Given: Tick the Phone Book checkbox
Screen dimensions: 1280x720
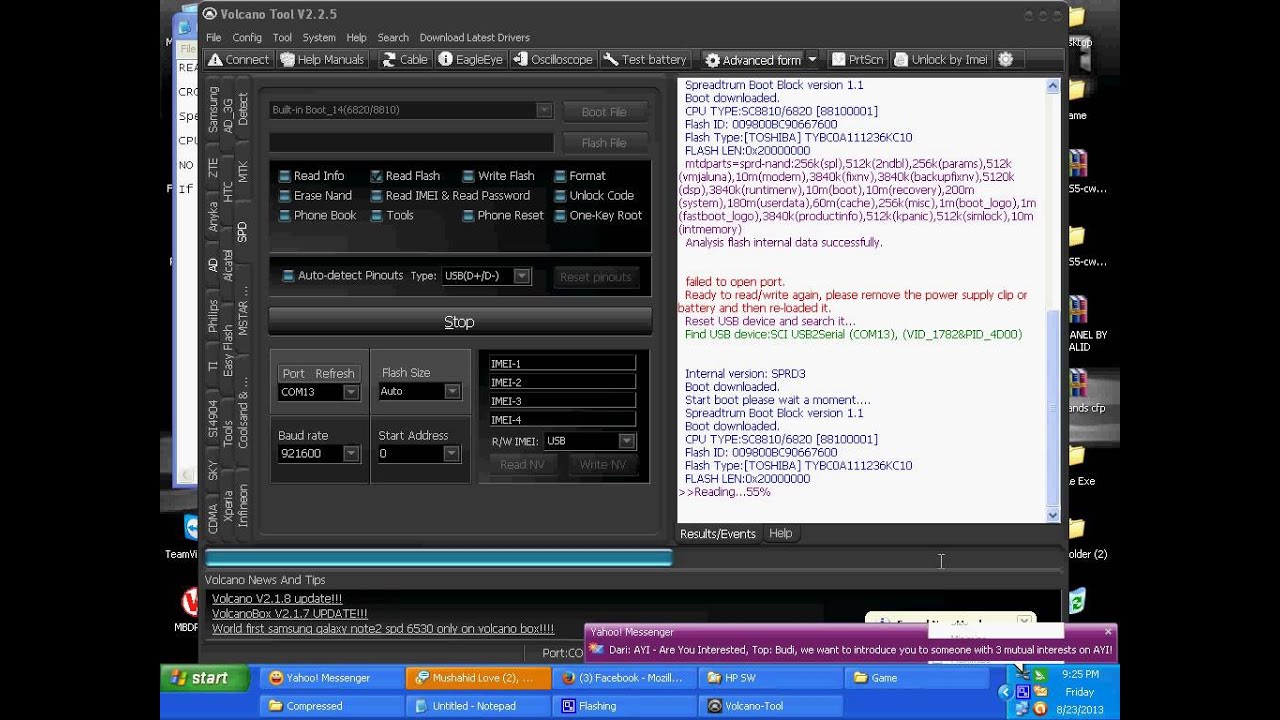Looking at the screenshot, I should coord(285,215).
